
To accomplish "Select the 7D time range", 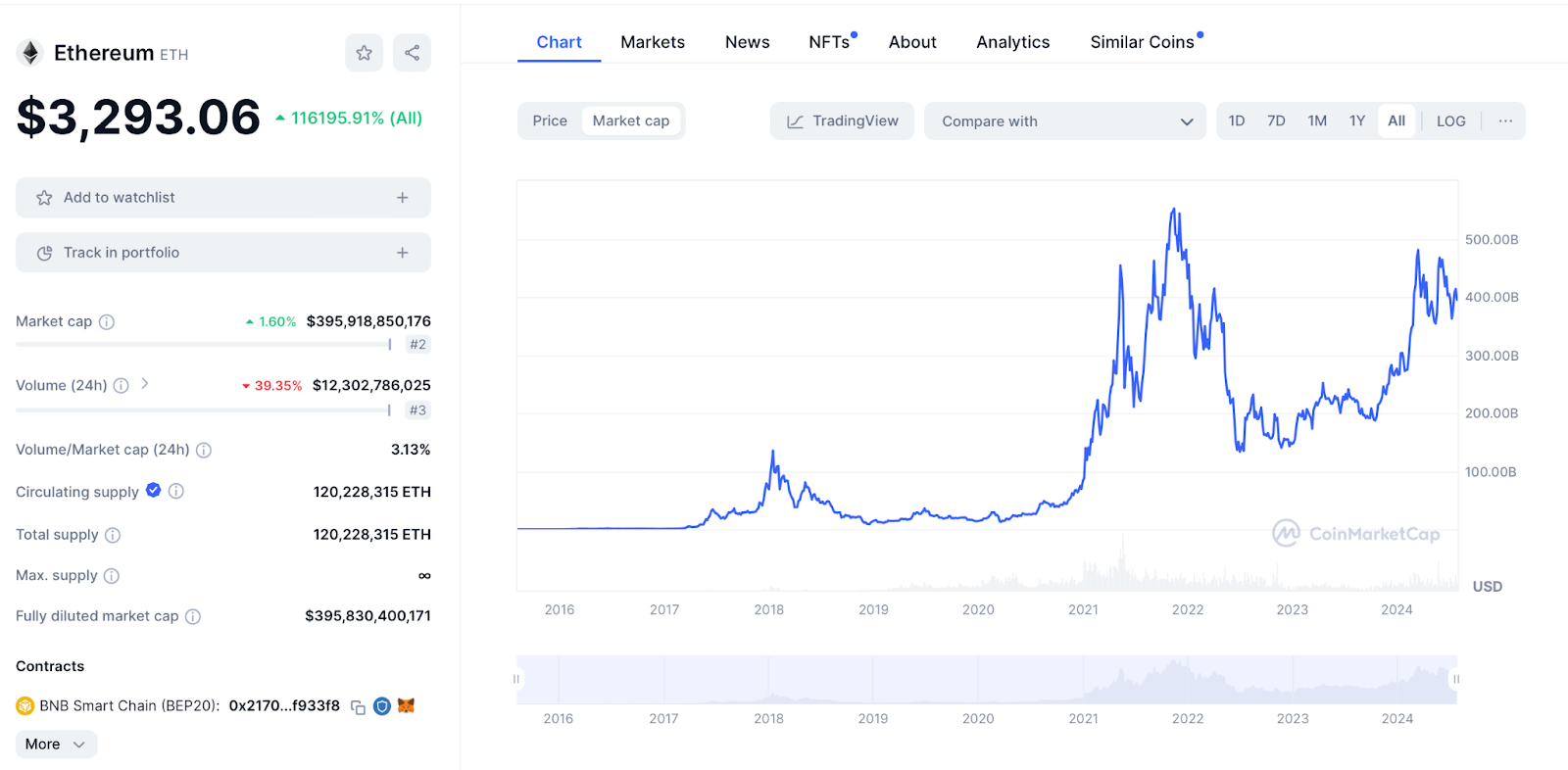I will point(1276,121).
